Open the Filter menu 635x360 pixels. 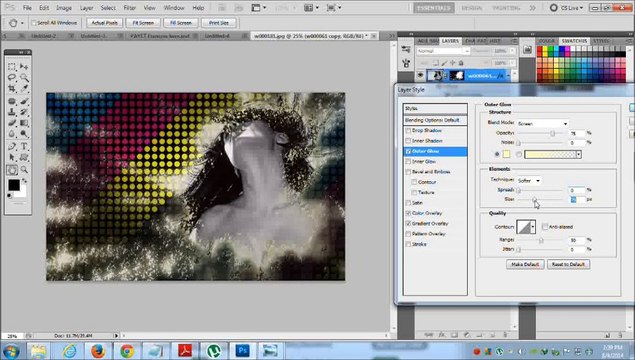point(130,8)
